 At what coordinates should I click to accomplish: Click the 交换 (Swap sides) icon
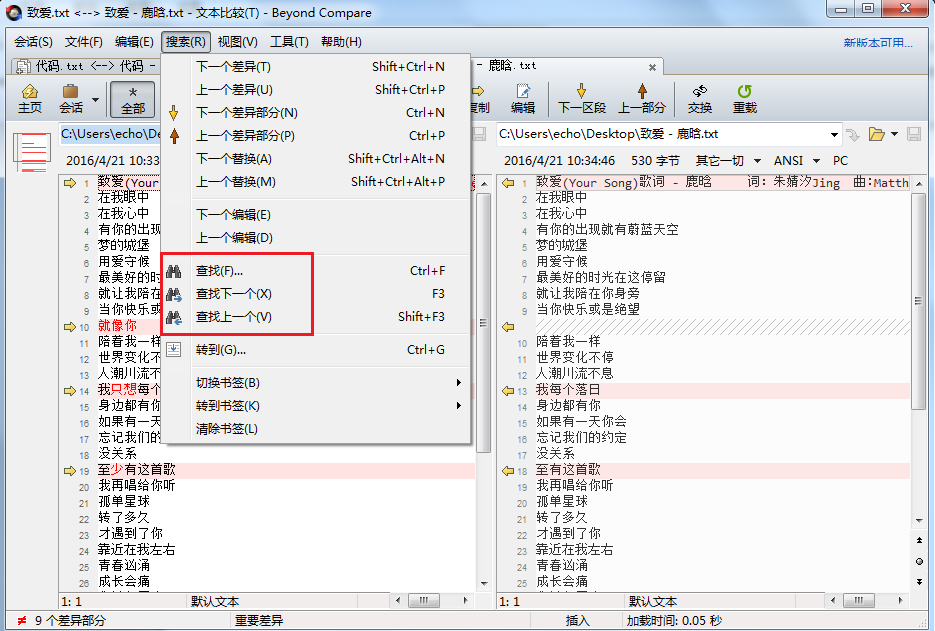click(700, 97)
